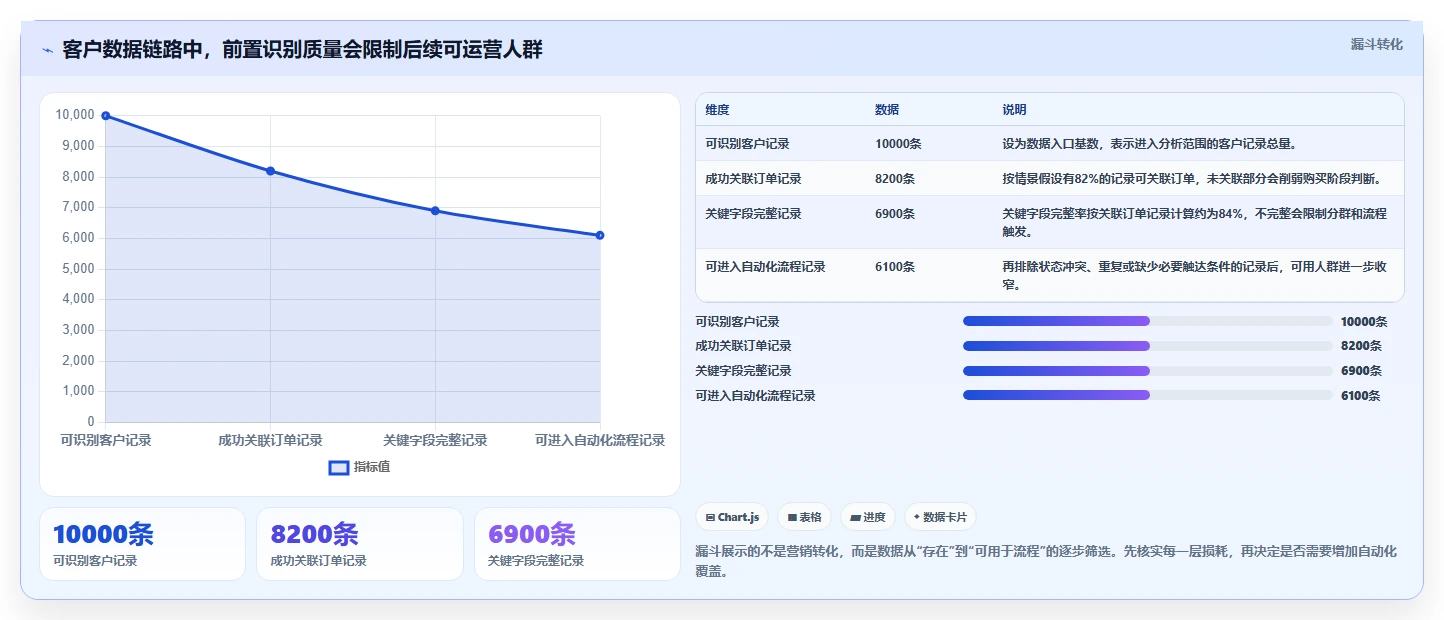Click the 10,000 y-axis tick label
This screenshot has height=620, width=1444.
(75, 115)
